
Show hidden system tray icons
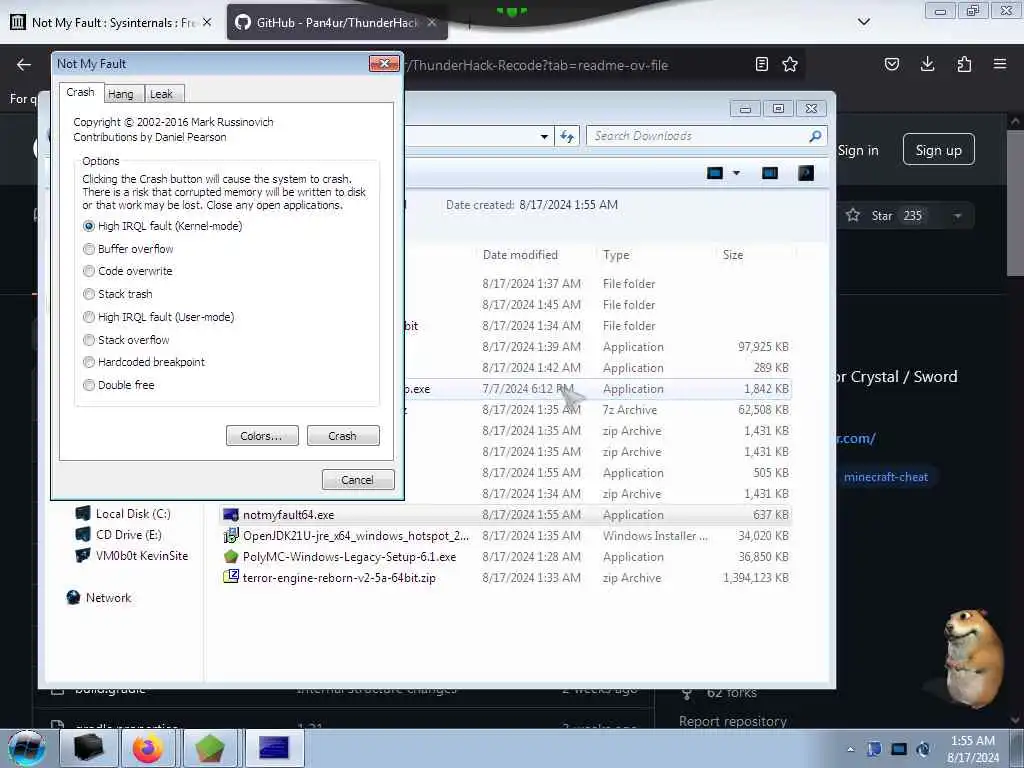[x=850, y=750]
